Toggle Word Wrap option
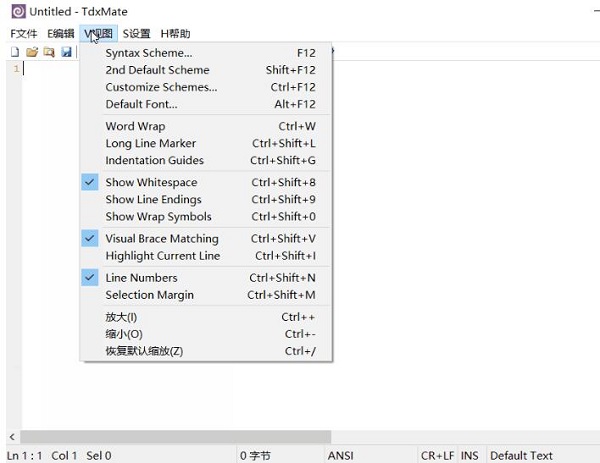 [207, 126]
